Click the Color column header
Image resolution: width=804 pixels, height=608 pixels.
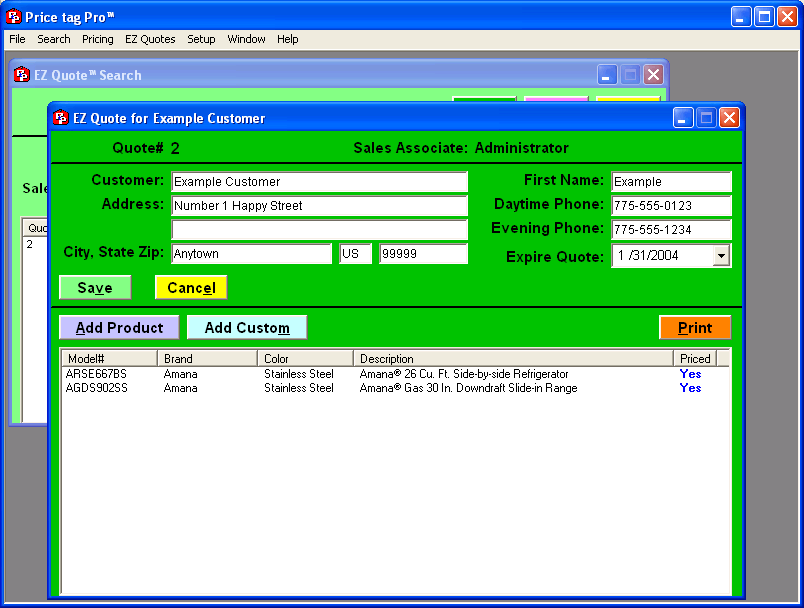305,358
